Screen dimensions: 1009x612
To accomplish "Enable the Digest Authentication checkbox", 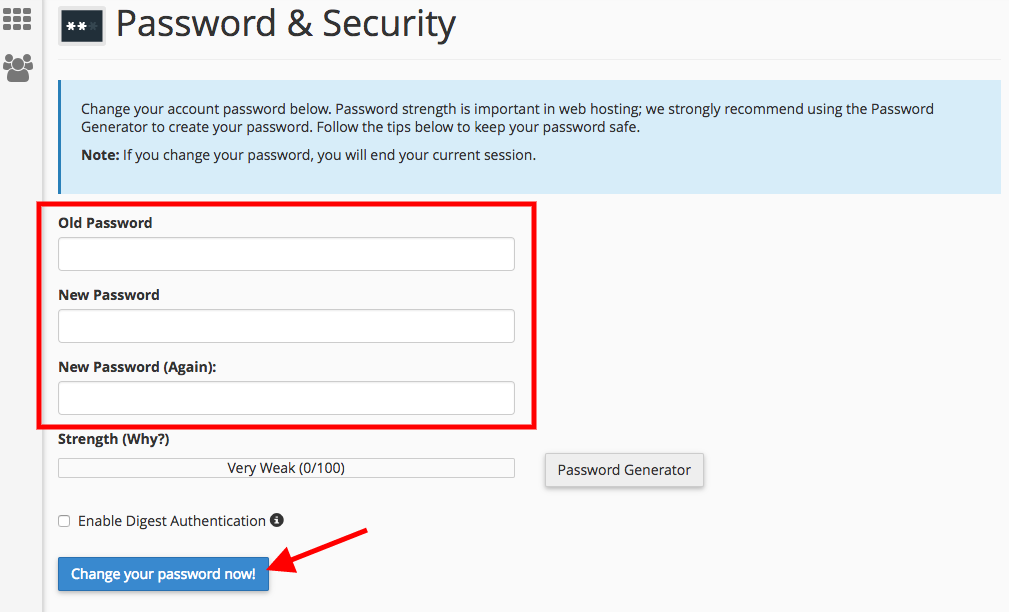I will click(64, 521).
